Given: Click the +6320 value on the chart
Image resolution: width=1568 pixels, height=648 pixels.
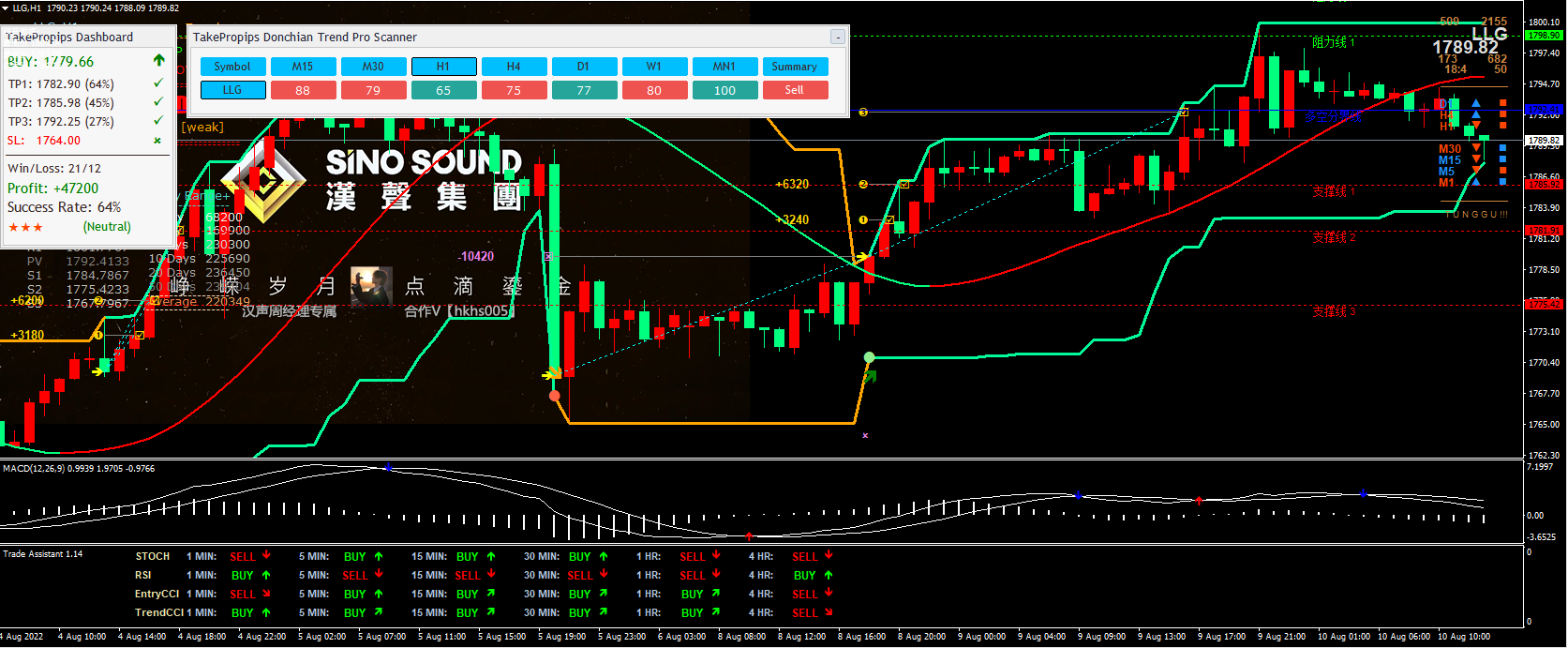Looking at the screenshot, I should (792, 185).
